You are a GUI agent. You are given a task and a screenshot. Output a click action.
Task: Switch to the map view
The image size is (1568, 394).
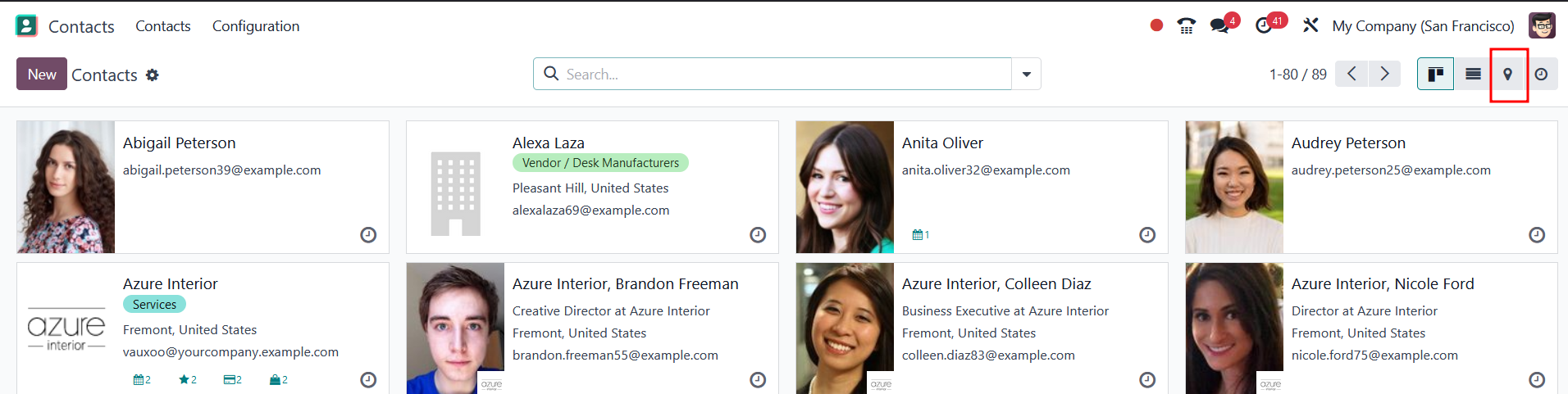[x=1507, y=75]
